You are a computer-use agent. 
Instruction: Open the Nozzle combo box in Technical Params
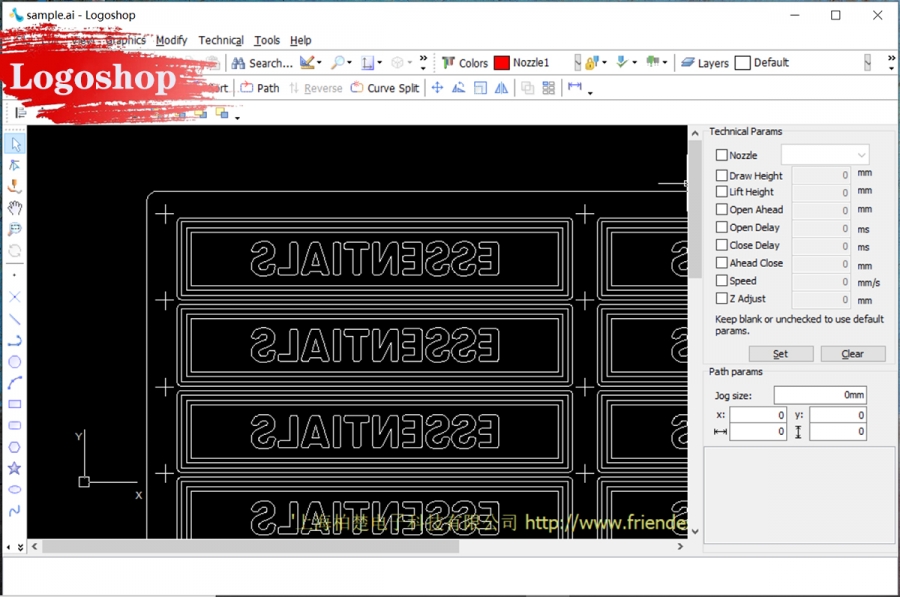tap(825, 155)
